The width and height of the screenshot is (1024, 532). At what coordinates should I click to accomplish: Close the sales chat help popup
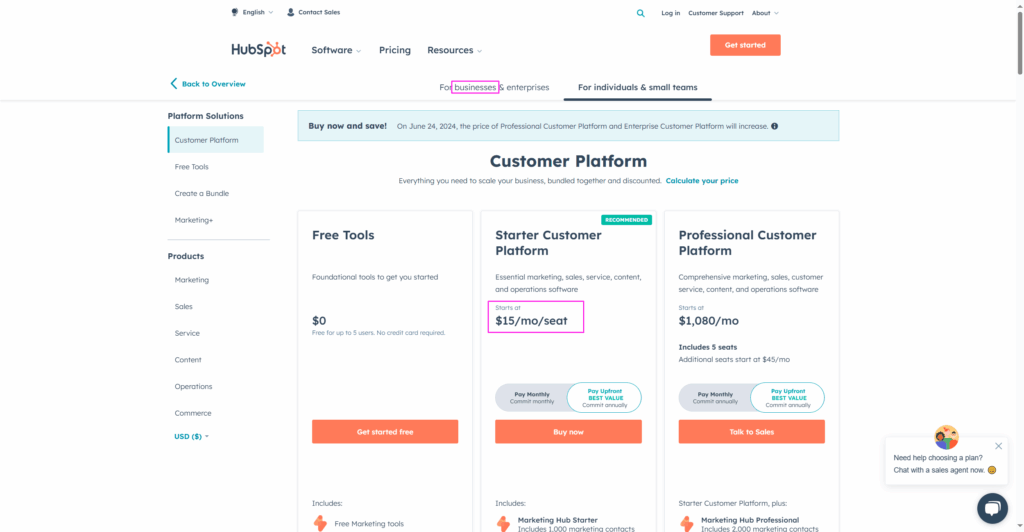(x=998, y=446)
